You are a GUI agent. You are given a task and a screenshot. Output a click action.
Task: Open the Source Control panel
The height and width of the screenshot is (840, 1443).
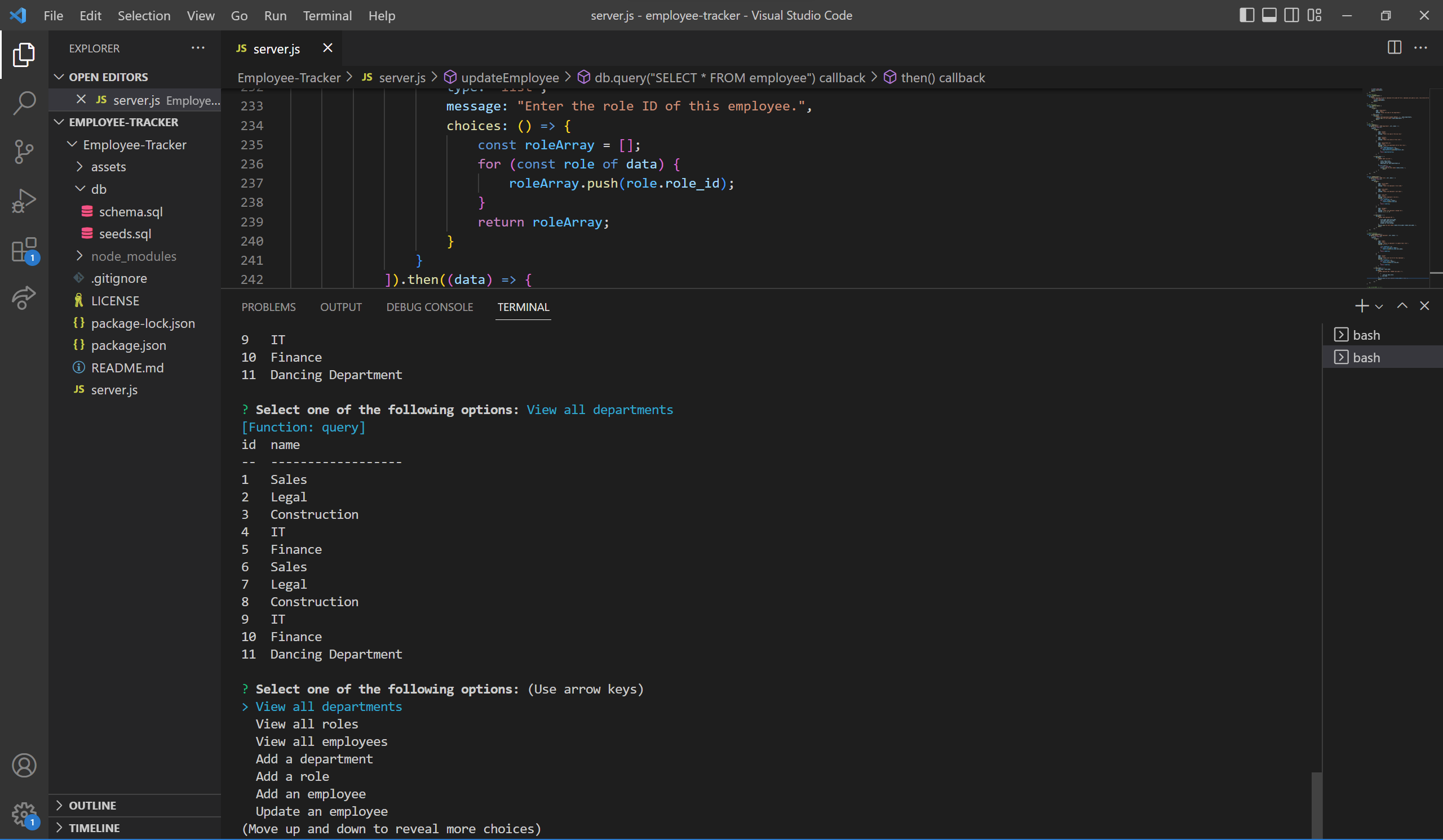(24, 152)
